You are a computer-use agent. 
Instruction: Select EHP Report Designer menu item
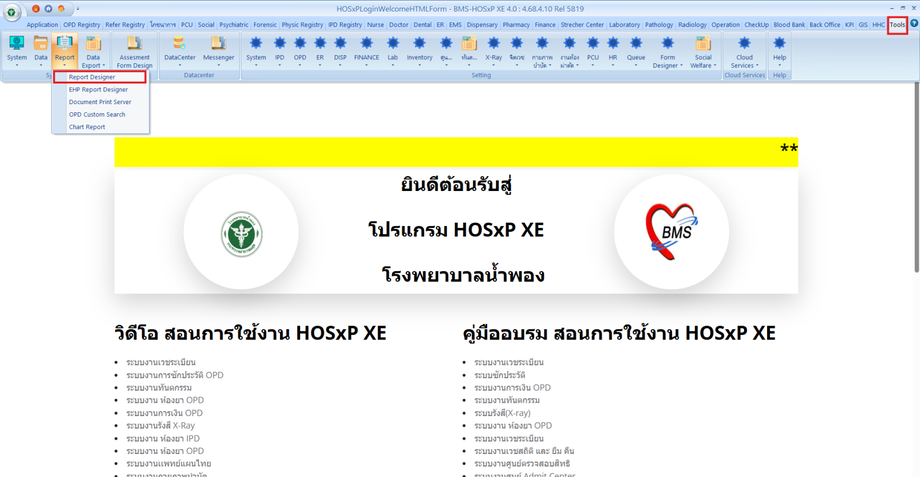click(x=99, y=89)
